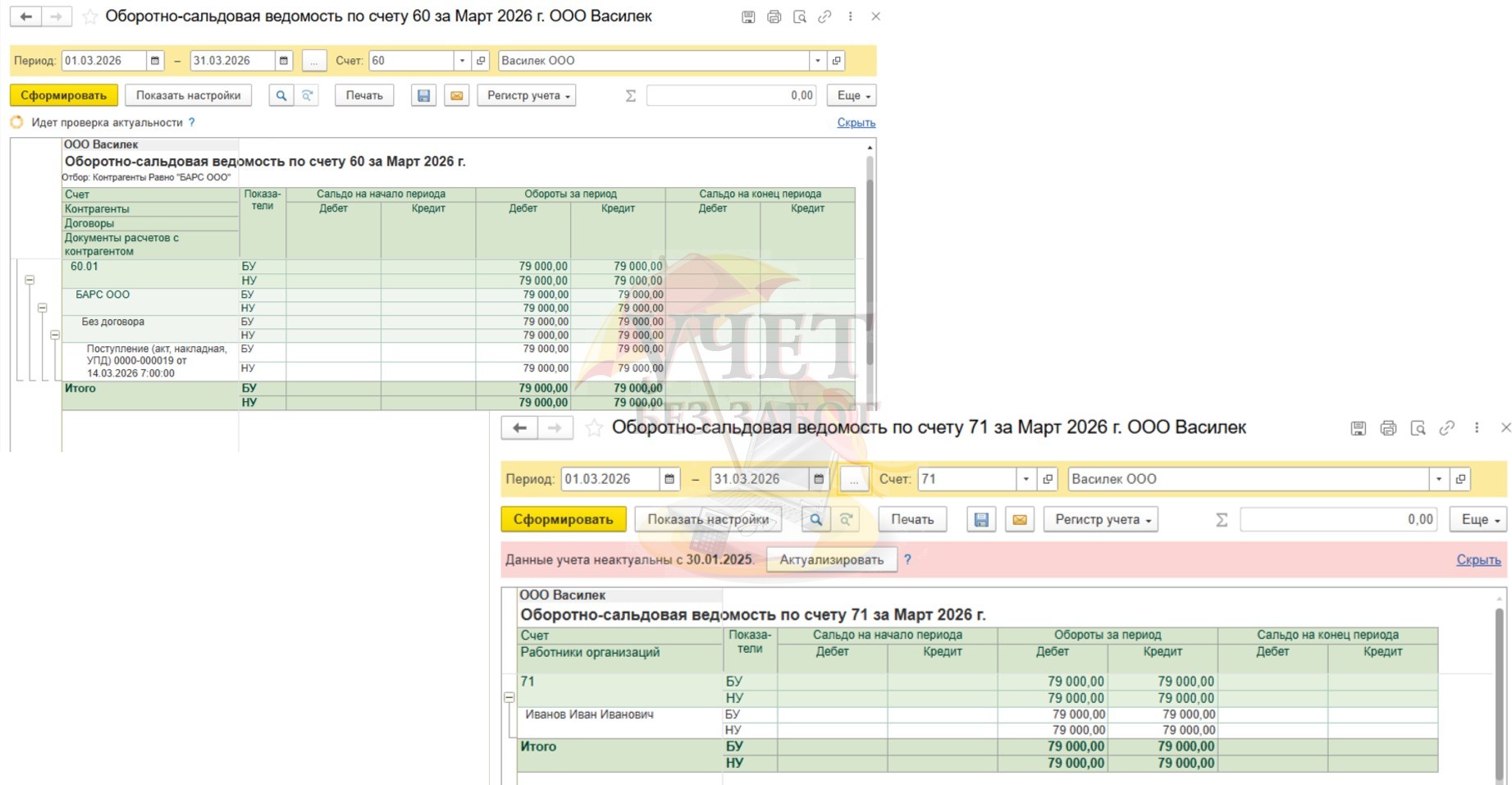Click back arrow in account 71 window

519,428
